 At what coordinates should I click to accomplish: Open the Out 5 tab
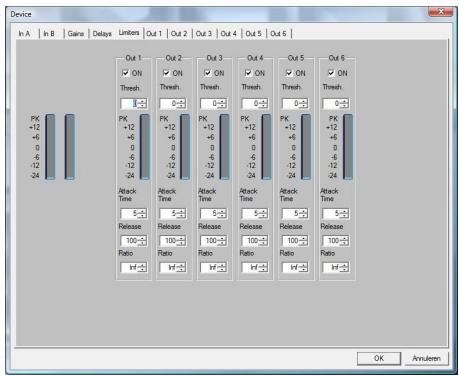pyautogui.click(x=253, y=34)
